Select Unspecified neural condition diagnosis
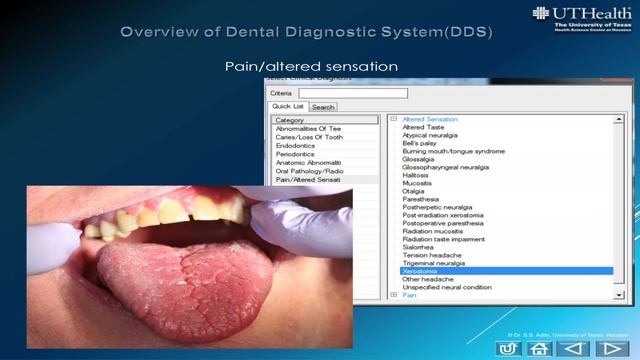 pyautogui.click(x=447, y=287)
